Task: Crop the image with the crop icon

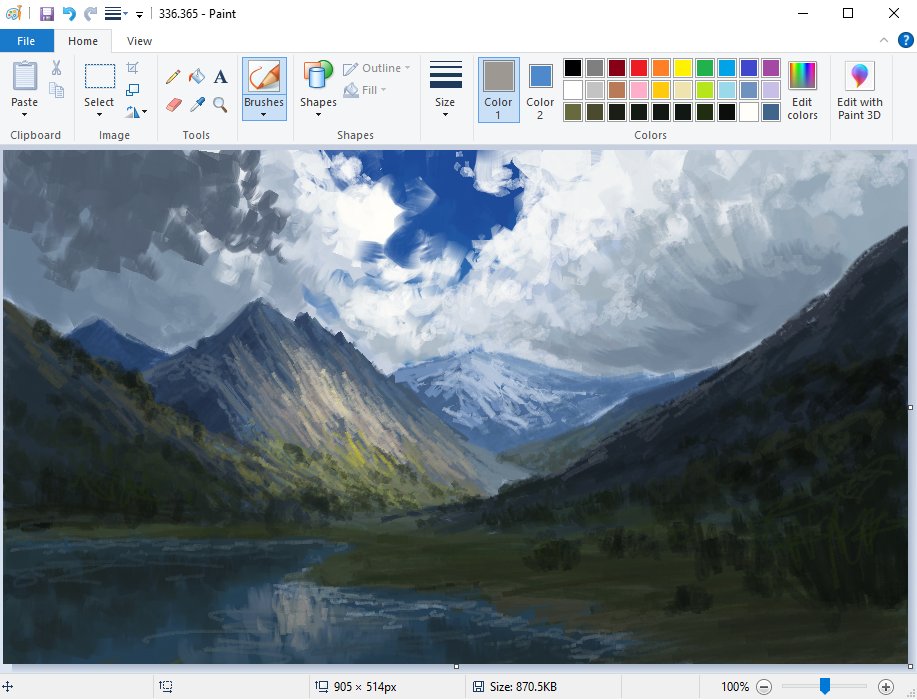Action: 133,68
